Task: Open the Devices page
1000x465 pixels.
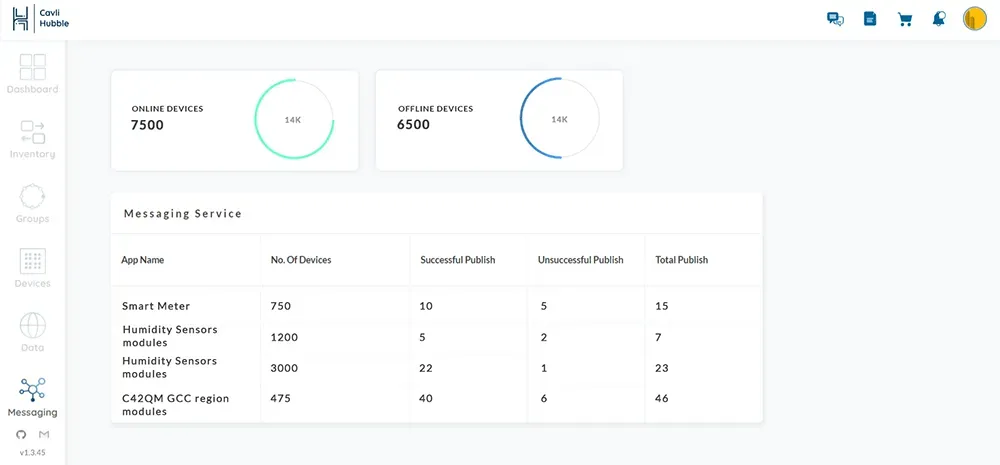Action: click(33, 268)
